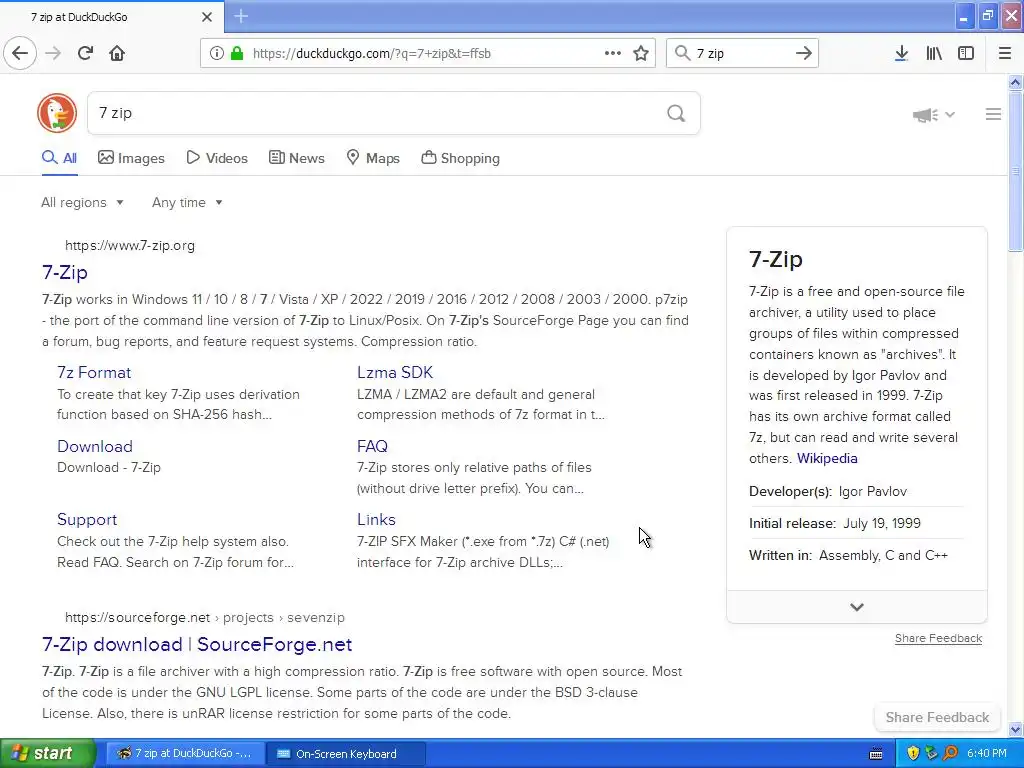Viewport: 1024px width, 768px height.
Task: Switch to the All results tab
Action: pyautogui.click(x=59, y=158)
